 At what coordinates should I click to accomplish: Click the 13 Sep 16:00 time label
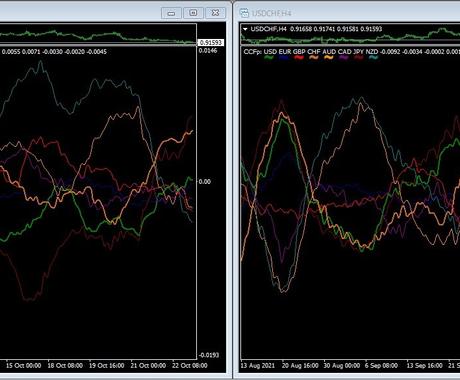coord(424,366)
